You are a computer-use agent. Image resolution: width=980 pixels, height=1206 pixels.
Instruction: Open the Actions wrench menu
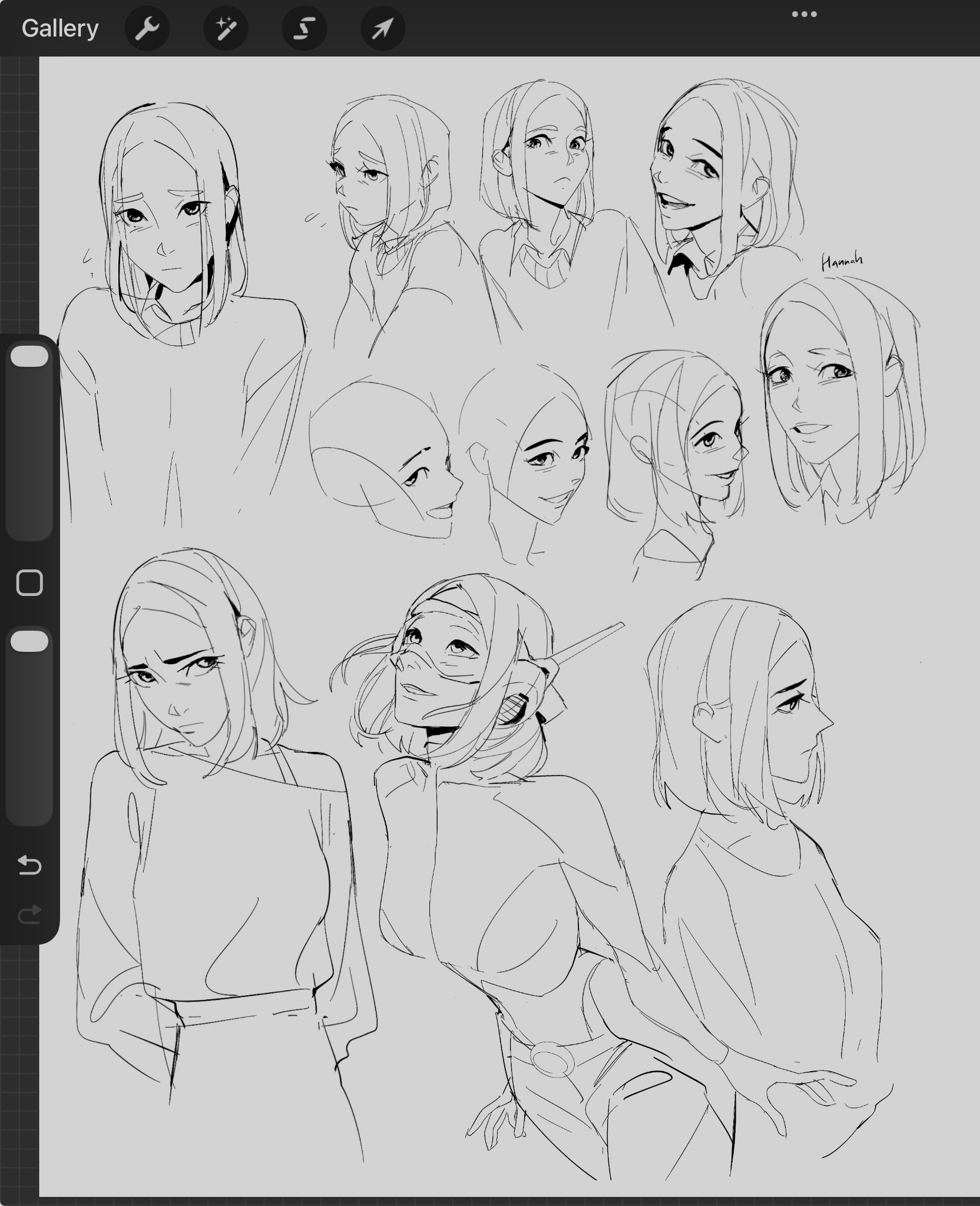tap(147, 28)
